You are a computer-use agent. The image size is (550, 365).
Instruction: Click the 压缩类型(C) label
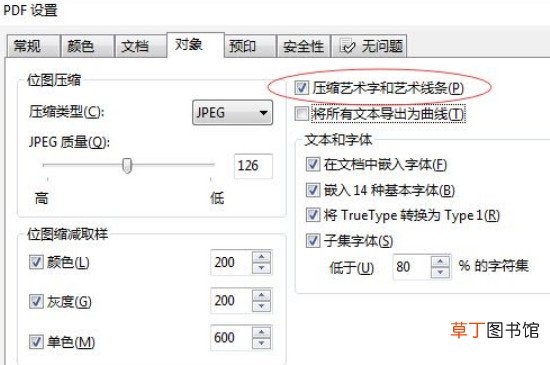click(67, 112)
